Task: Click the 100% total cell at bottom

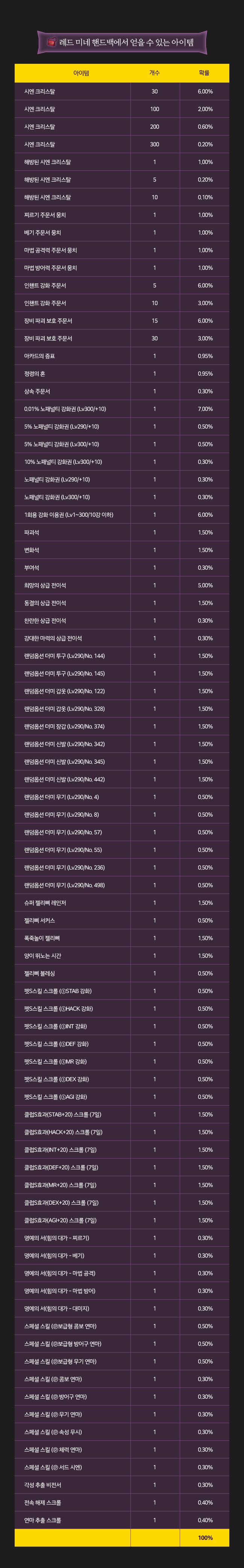Action: (205, 1539)
